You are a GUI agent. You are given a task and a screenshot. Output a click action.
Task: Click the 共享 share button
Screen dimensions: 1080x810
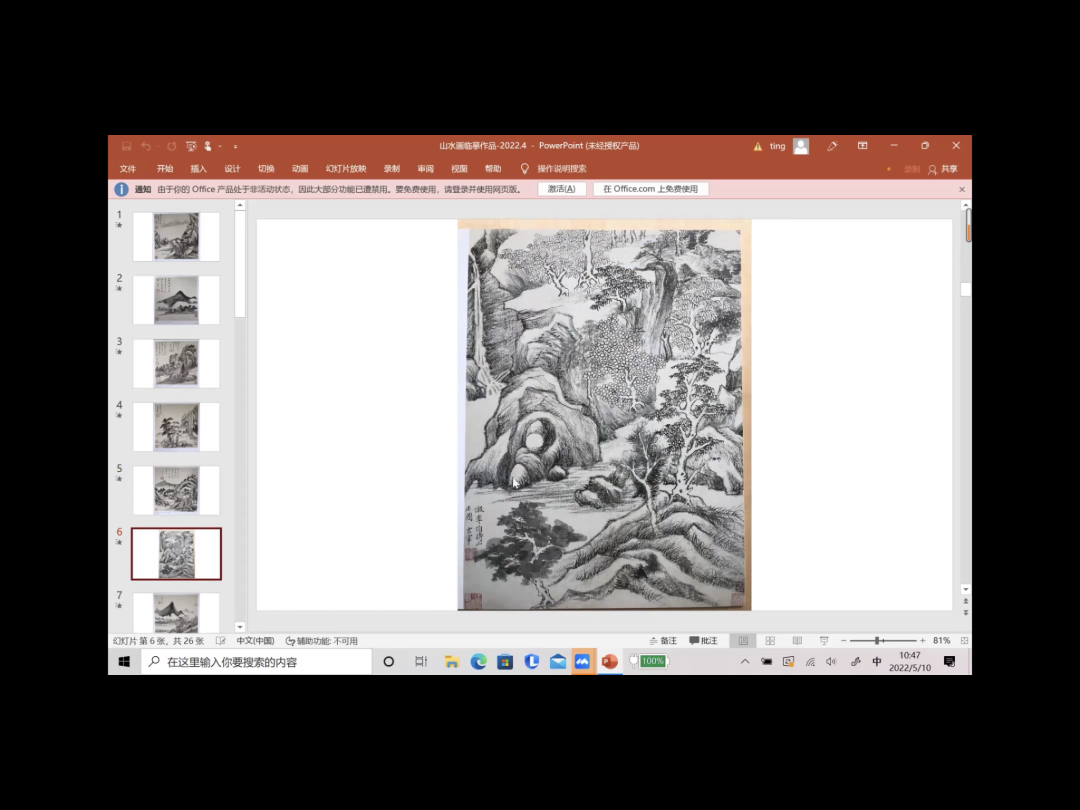coord(943,169)
